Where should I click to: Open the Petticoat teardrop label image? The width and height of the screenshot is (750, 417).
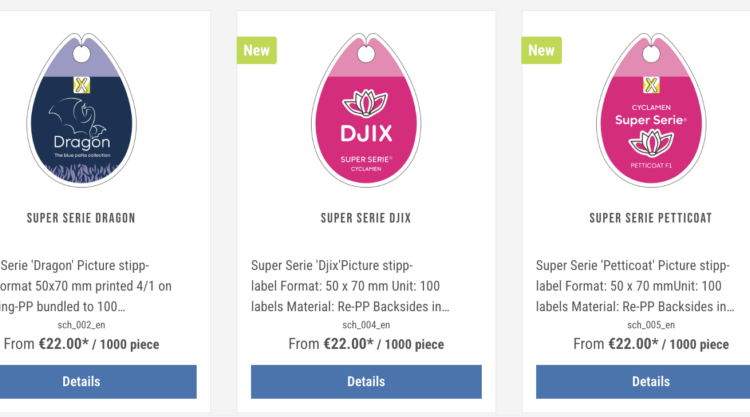(x=651, y=110)
